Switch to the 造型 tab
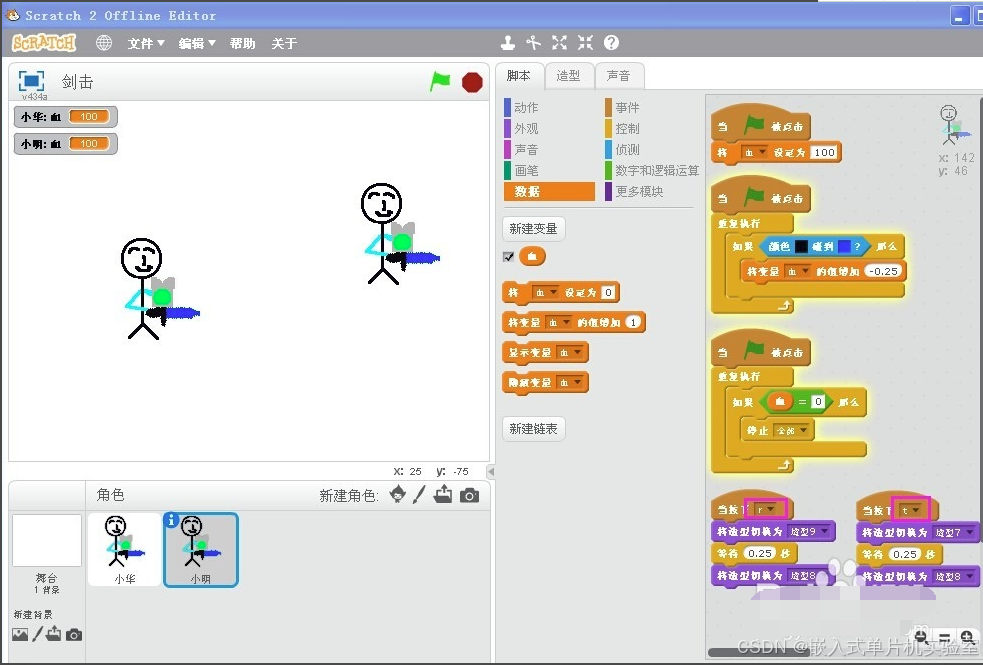983x665 pixels. click(x=568, y=76)
